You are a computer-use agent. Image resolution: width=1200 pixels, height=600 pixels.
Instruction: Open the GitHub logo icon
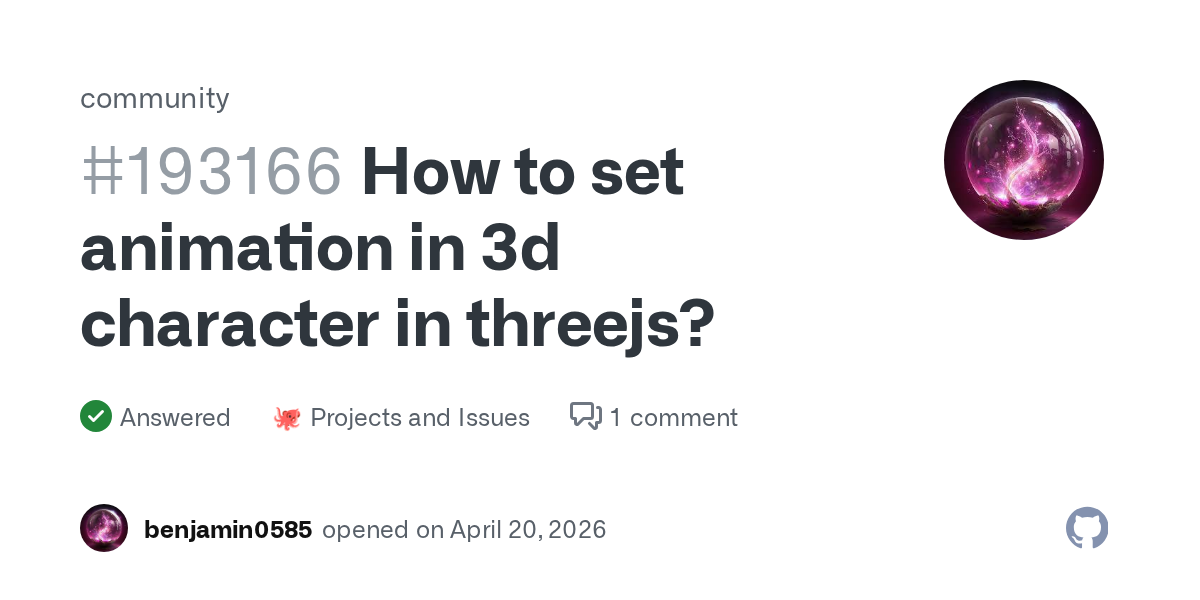click(x=1087, y=528)
